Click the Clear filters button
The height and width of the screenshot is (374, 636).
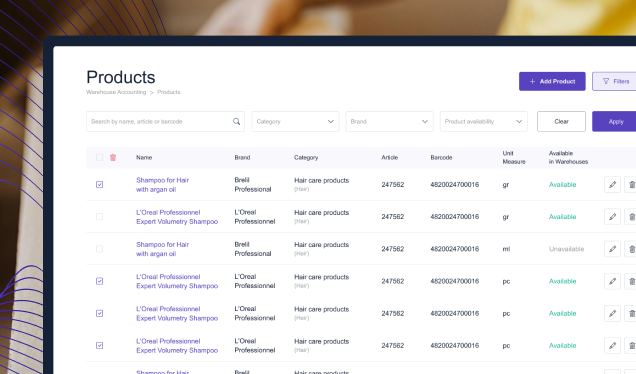561,121
